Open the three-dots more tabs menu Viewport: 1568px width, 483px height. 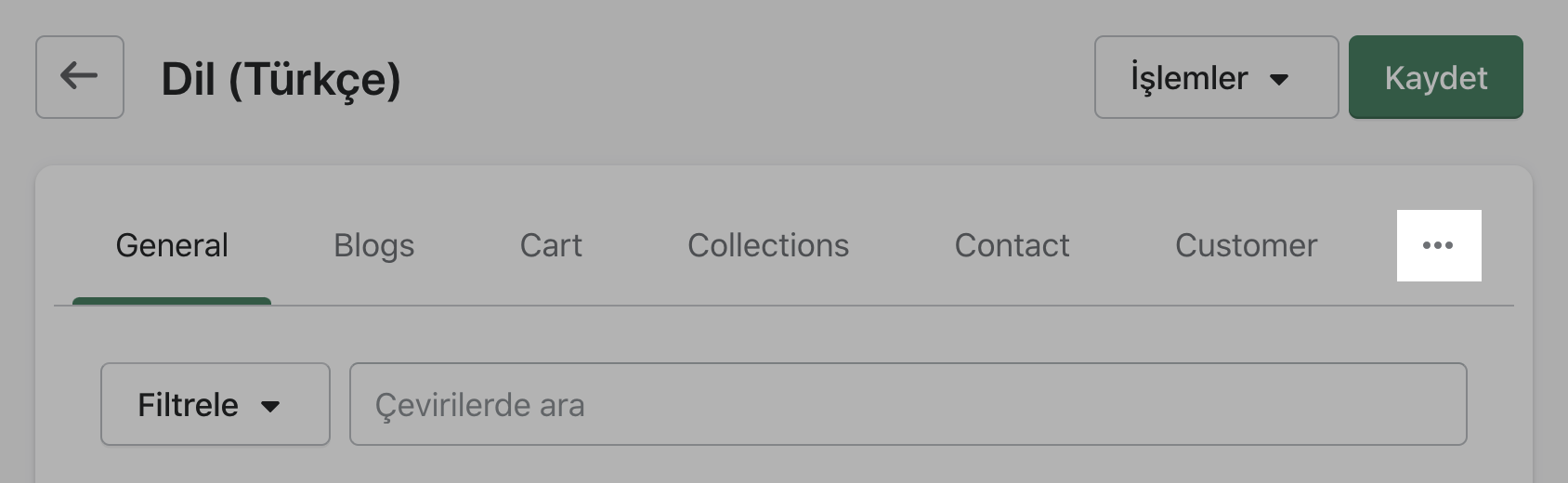click(x=1438, y=245)
